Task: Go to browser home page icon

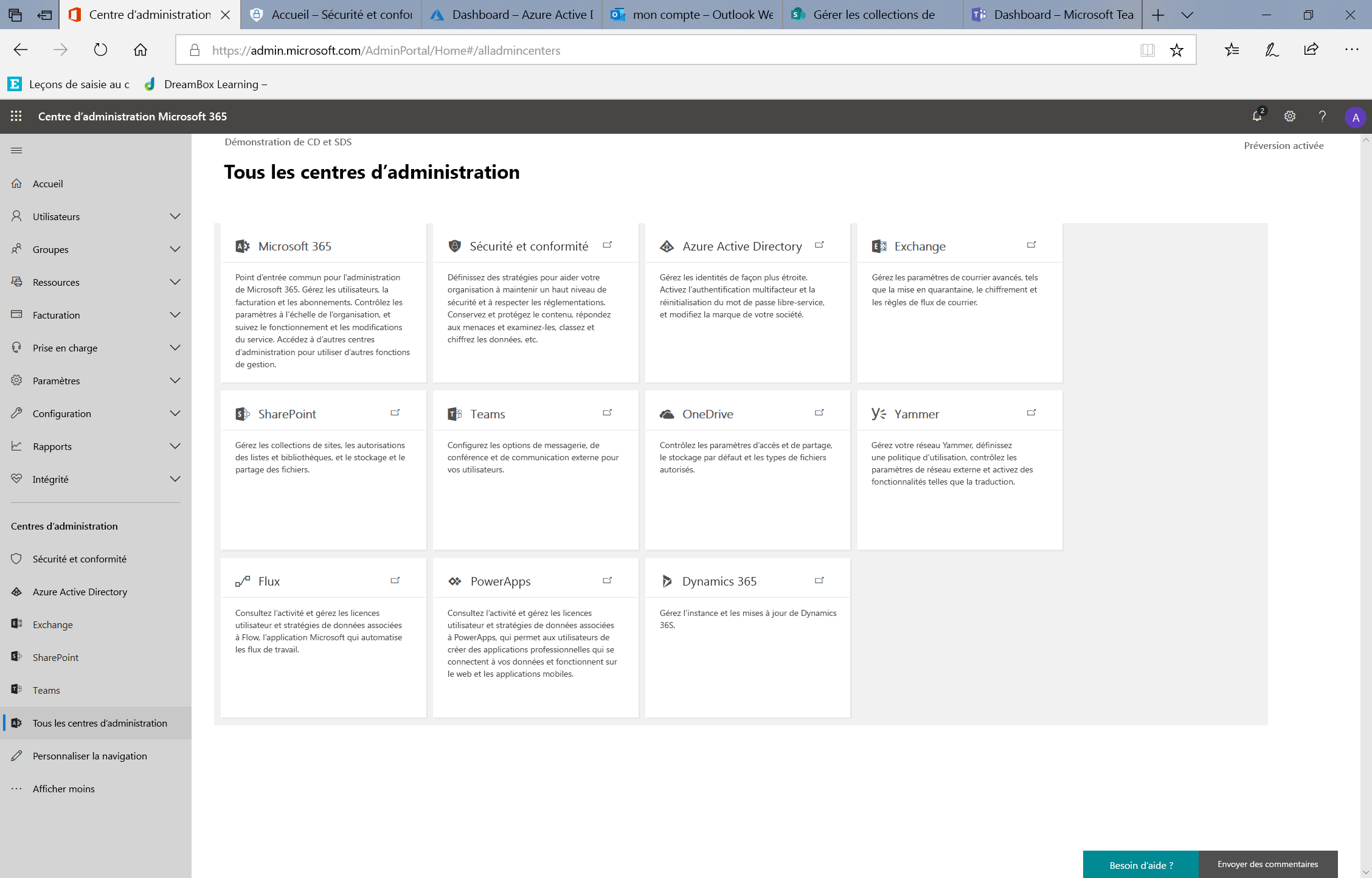Action: (x=140, y=50)
